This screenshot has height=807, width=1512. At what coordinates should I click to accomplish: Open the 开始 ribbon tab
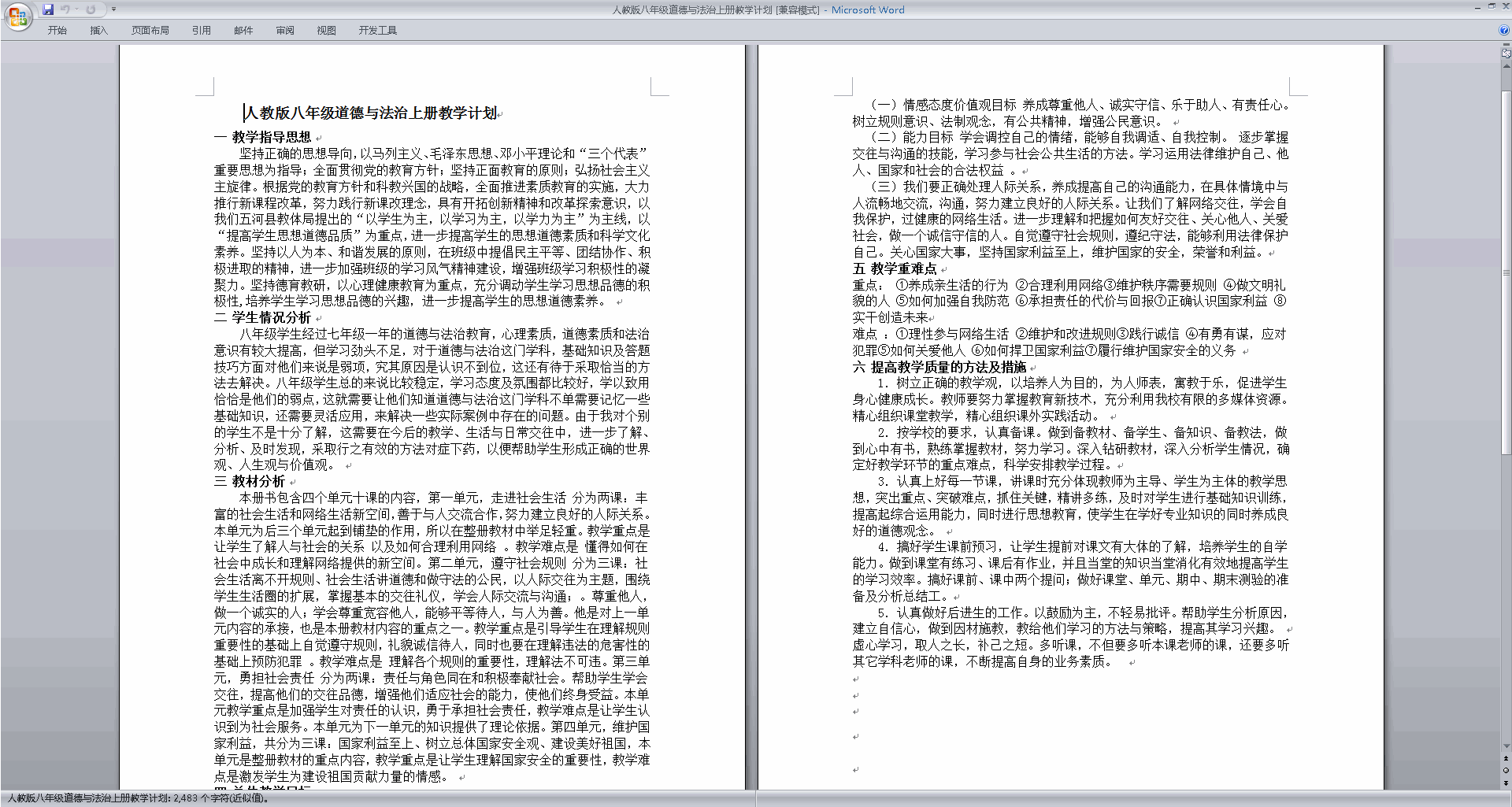(57, 30)
